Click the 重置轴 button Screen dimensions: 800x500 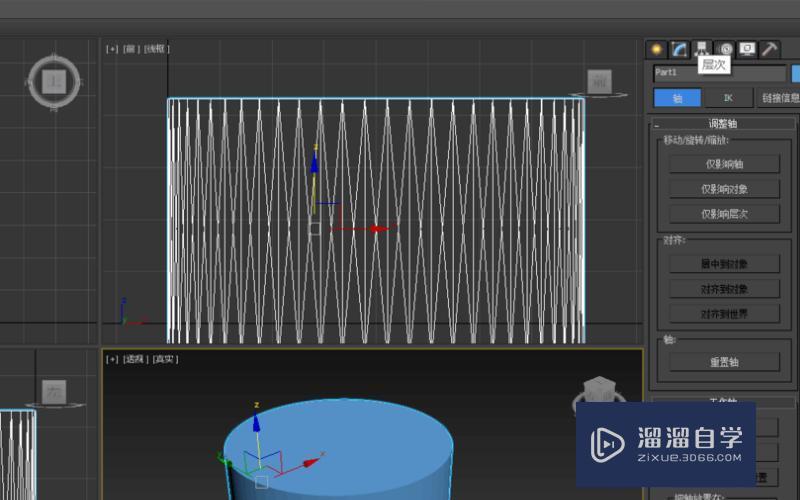(724, 362)
